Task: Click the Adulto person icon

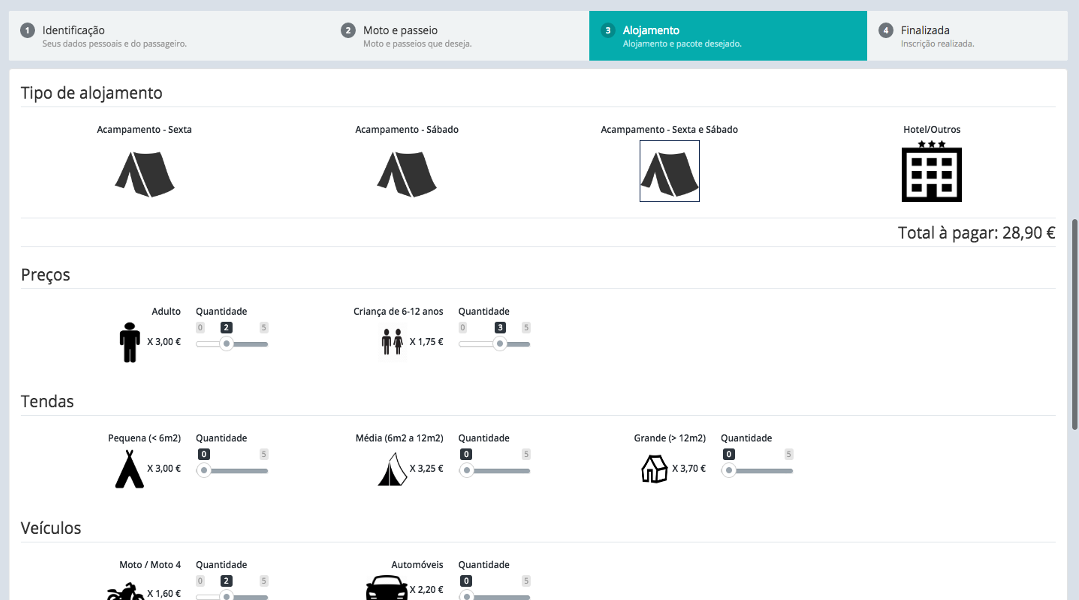Action: (x=129, y=342)
